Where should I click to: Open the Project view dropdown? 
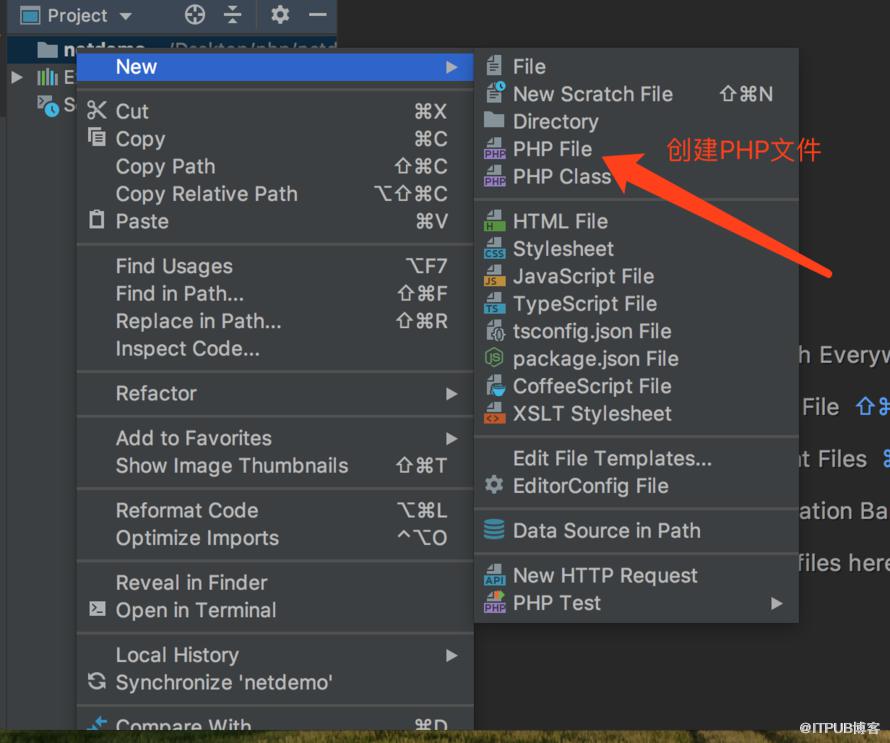click(125, 16)
